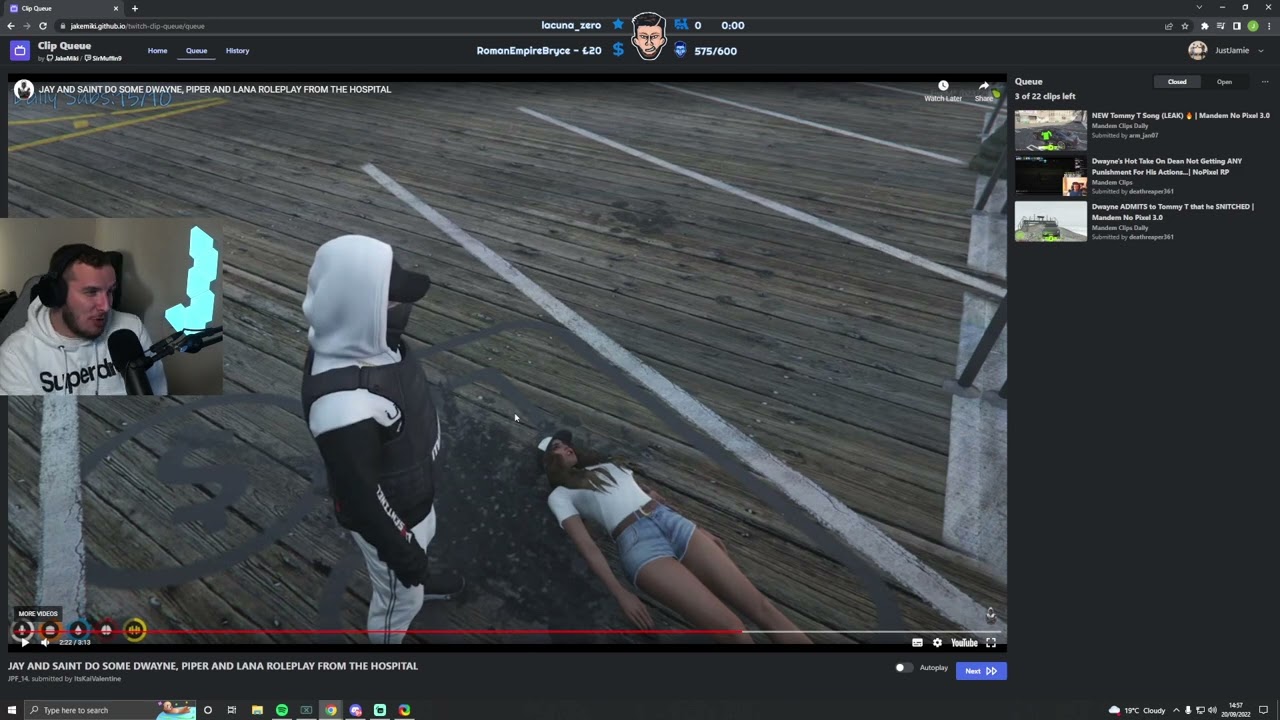Image resolution: width=1280 pixels, height=720 pixels.
Task: Open Task View from taskbar
Action: [231, 710]
